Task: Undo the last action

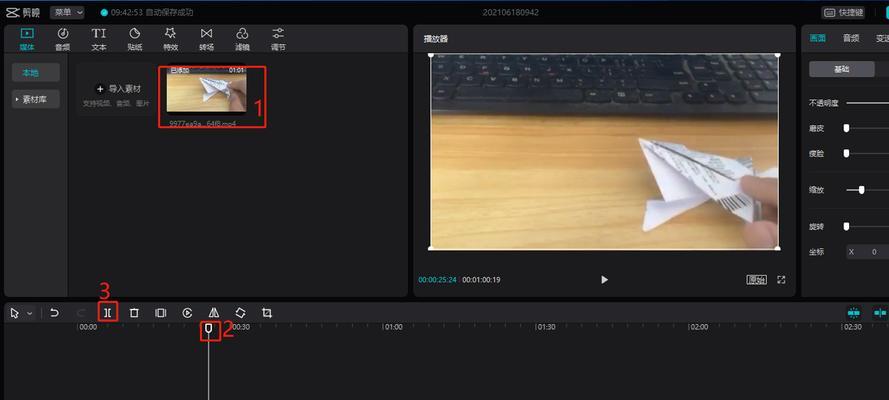Action: pyautogui.click(x=54, y=313)
